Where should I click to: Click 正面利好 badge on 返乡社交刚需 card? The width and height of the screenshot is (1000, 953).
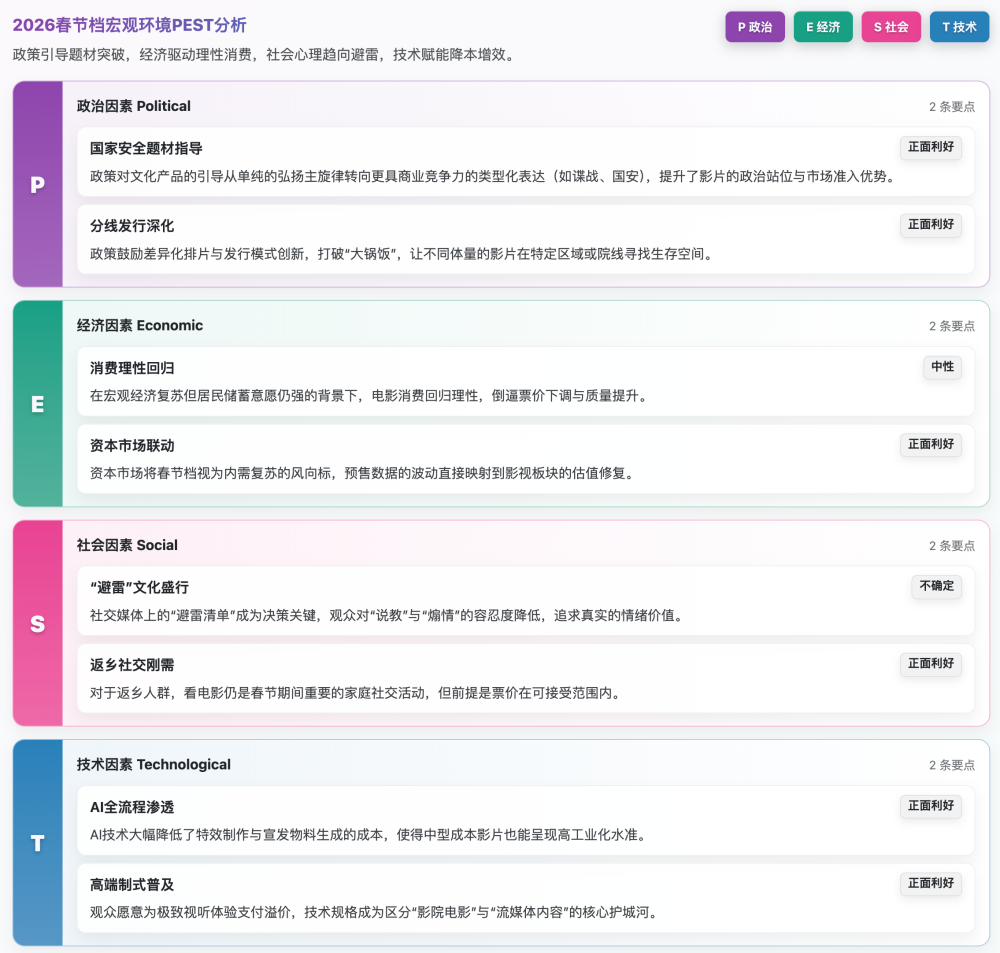click(x=930, y=663)
